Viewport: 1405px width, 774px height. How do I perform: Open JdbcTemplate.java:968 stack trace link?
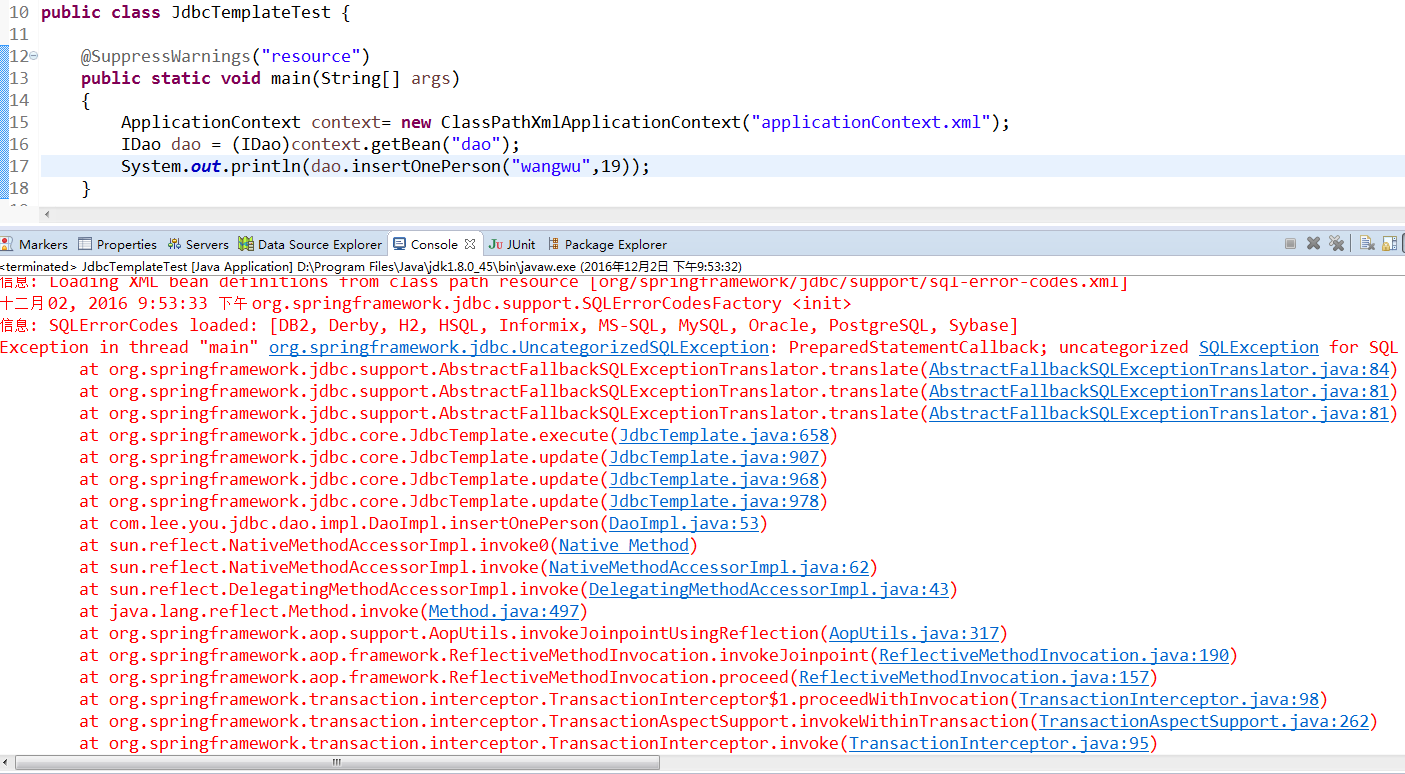pos(714,479)
